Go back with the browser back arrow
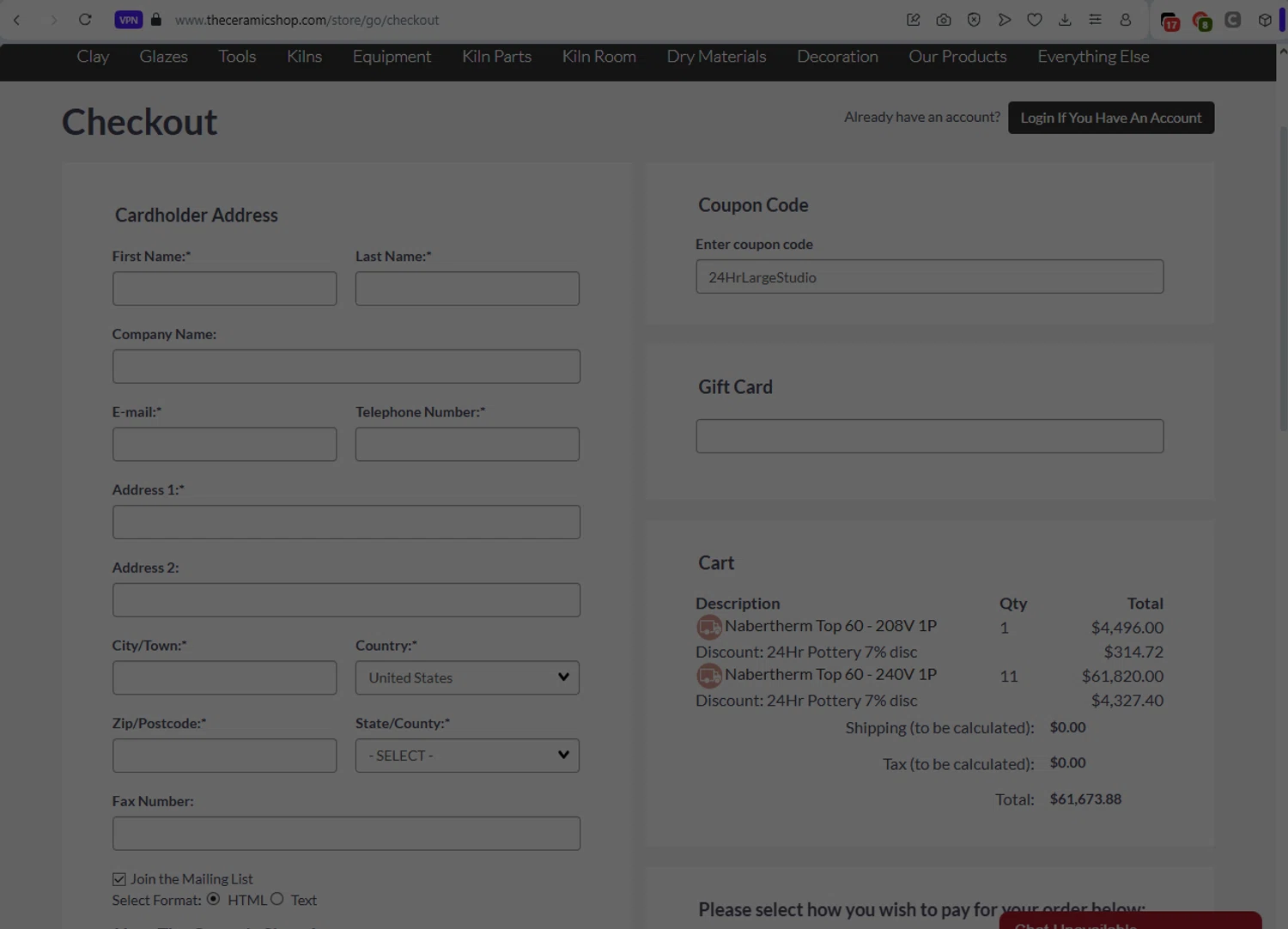1288x929 pixels. tap(16, 20)
